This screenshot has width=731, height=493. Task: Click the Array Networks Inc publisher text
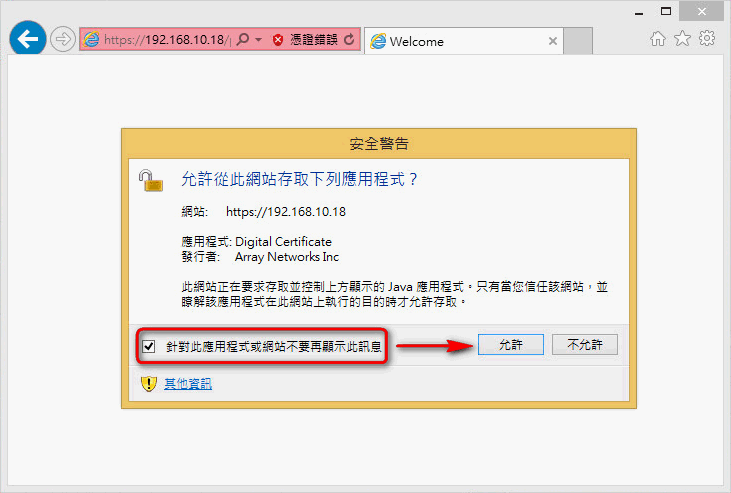click(x=287, y=257)
